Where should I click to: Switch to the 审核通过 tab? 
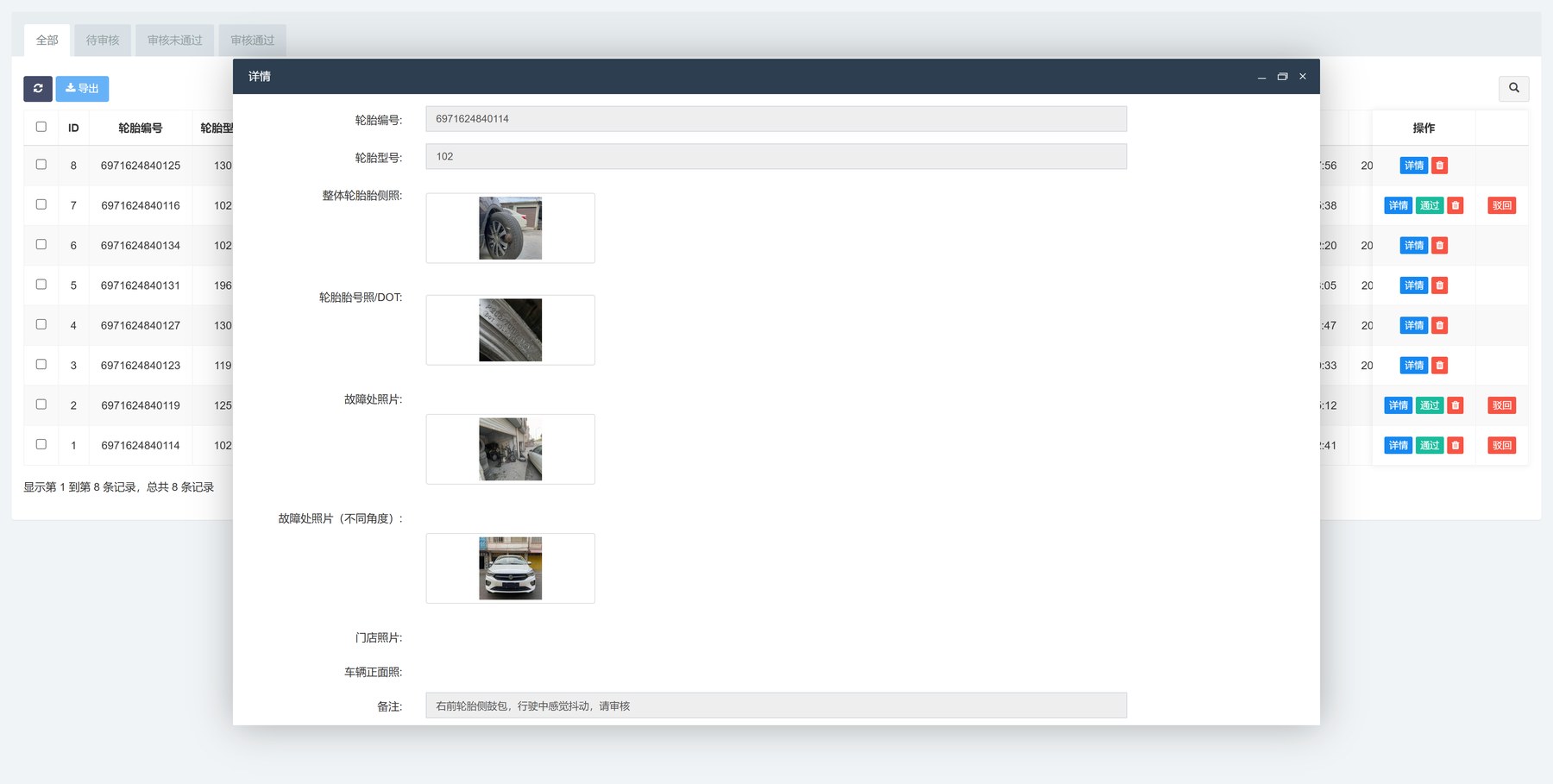252,41
